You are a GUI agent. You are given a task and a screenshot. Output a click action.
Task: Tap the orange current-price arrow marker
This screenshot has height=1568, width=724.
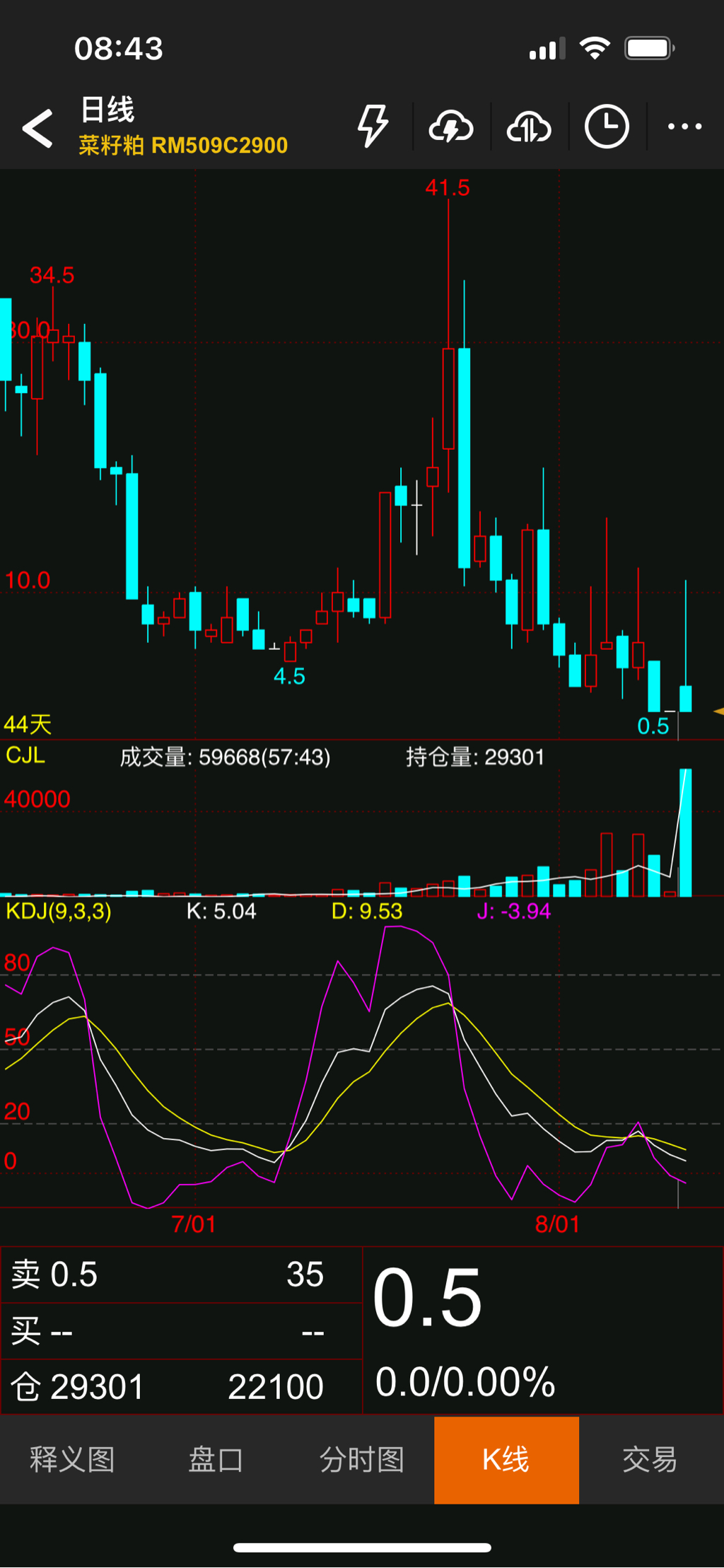click(x=718, y=711)
